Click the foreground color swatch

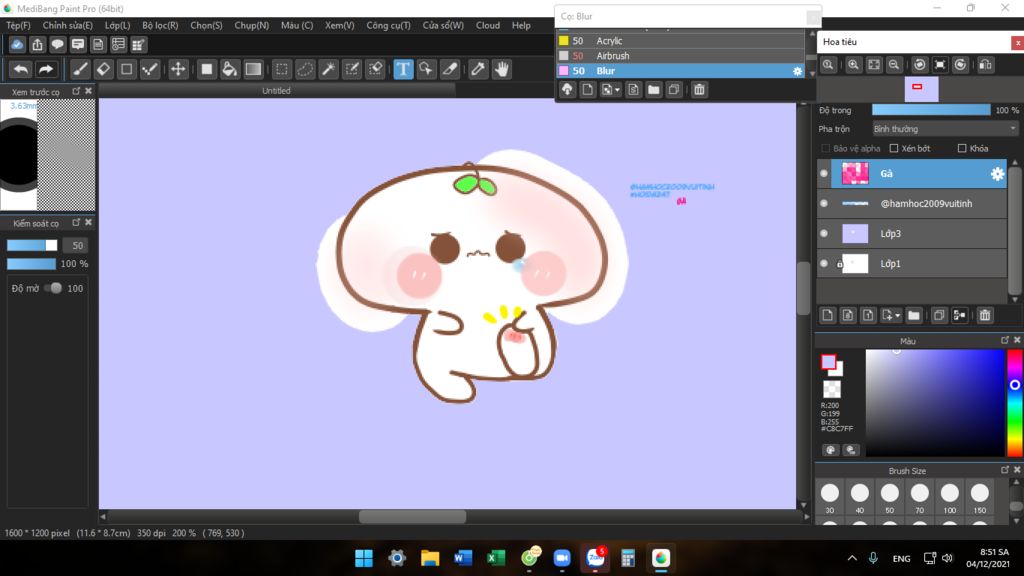(x=828, y=362)
